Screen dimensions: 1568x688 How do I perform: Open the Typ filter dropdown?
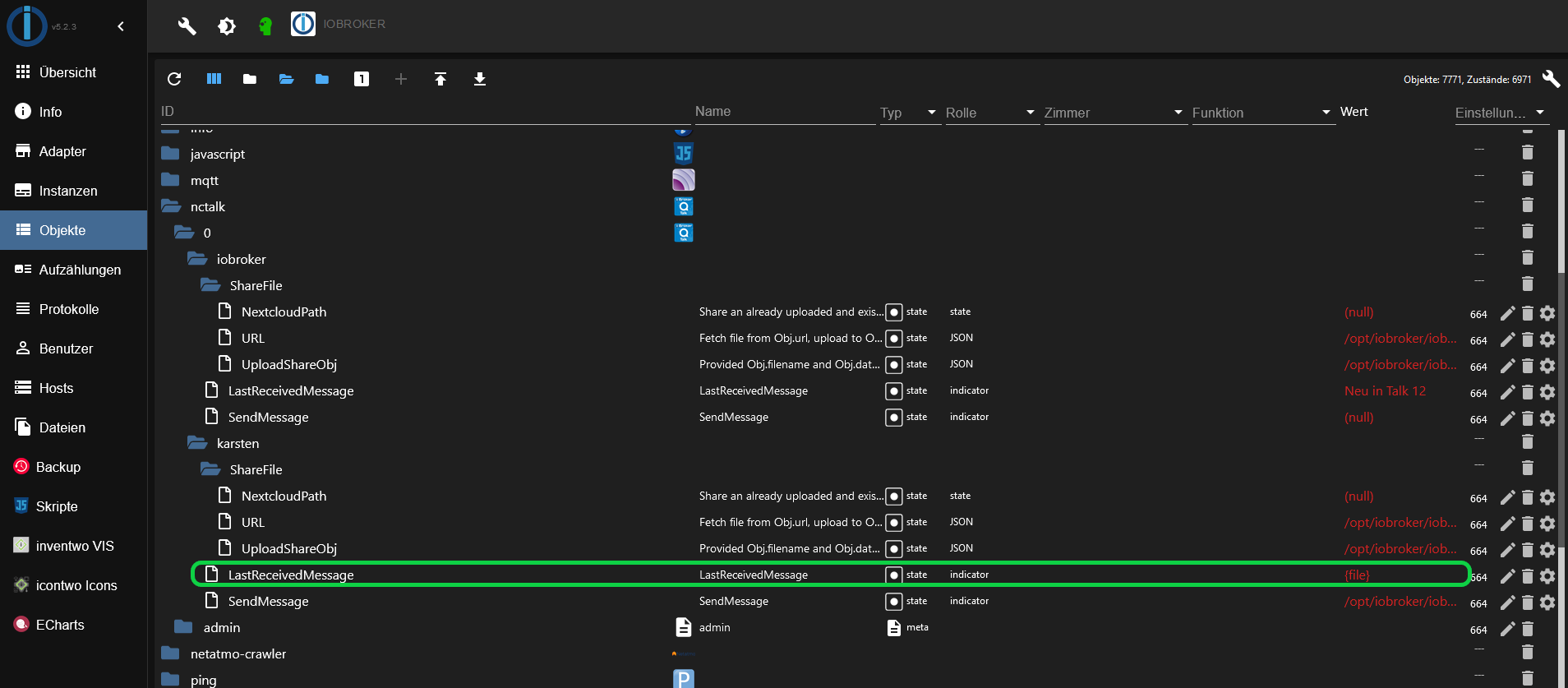910,113
